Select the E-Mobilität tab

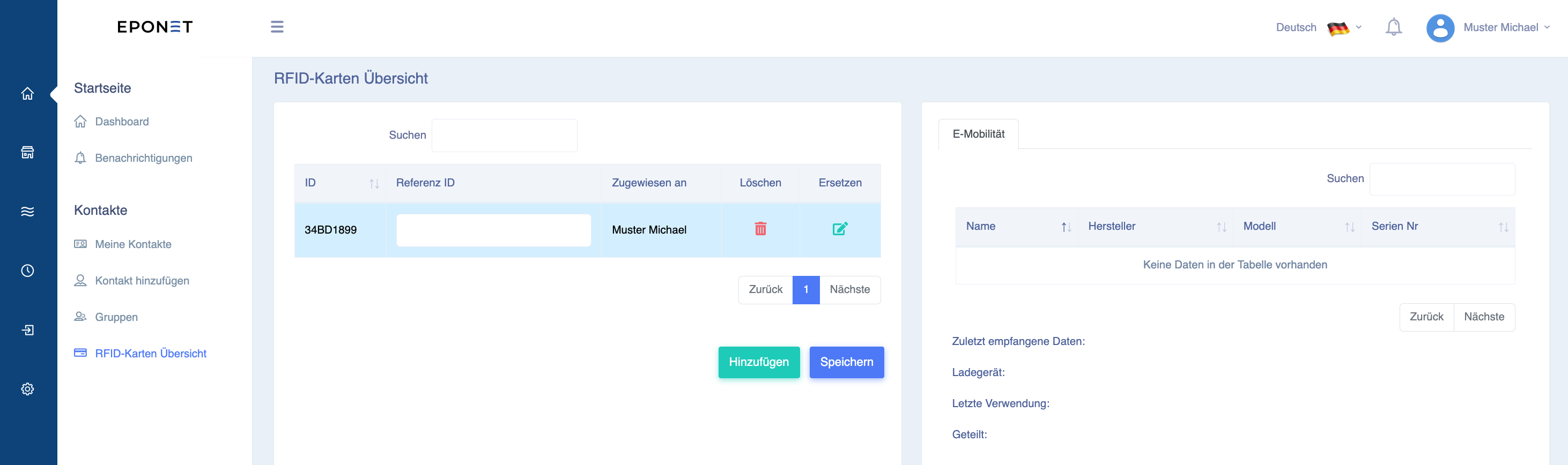pos(978,134)
